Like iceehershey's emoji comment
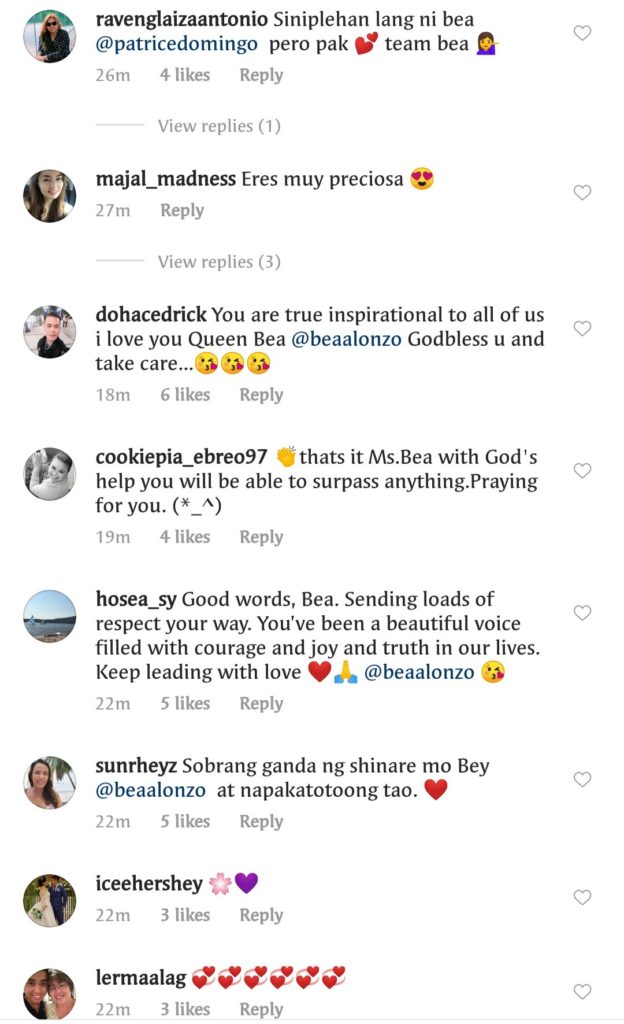 click(582, 898)
